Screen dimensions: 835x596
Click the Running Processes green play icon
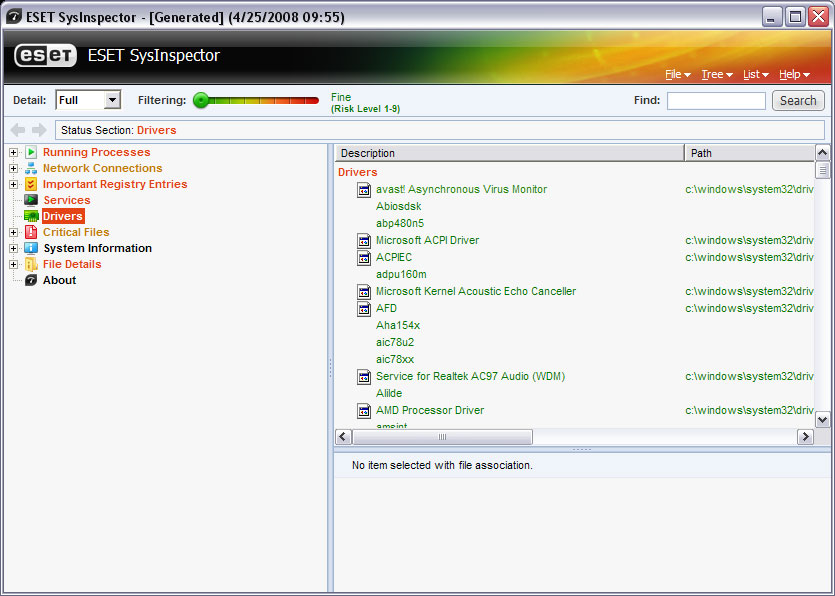tap(31, 152)
